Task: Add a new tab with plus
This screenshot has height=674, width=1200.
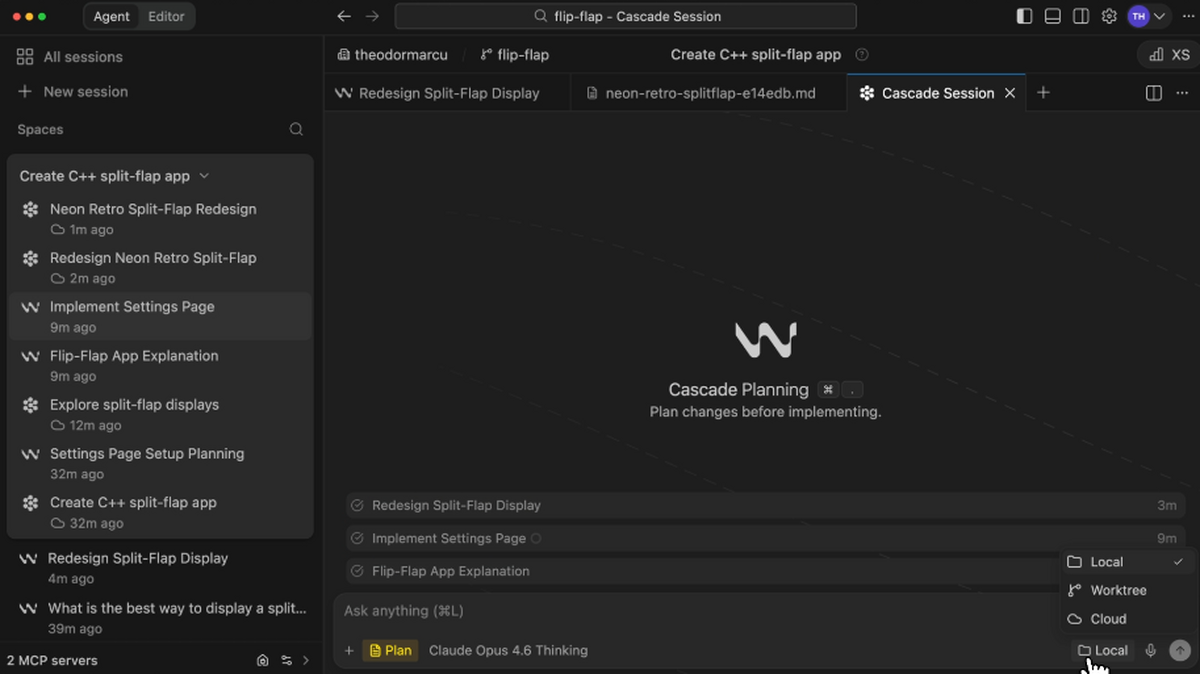Action: (1043, 93)
